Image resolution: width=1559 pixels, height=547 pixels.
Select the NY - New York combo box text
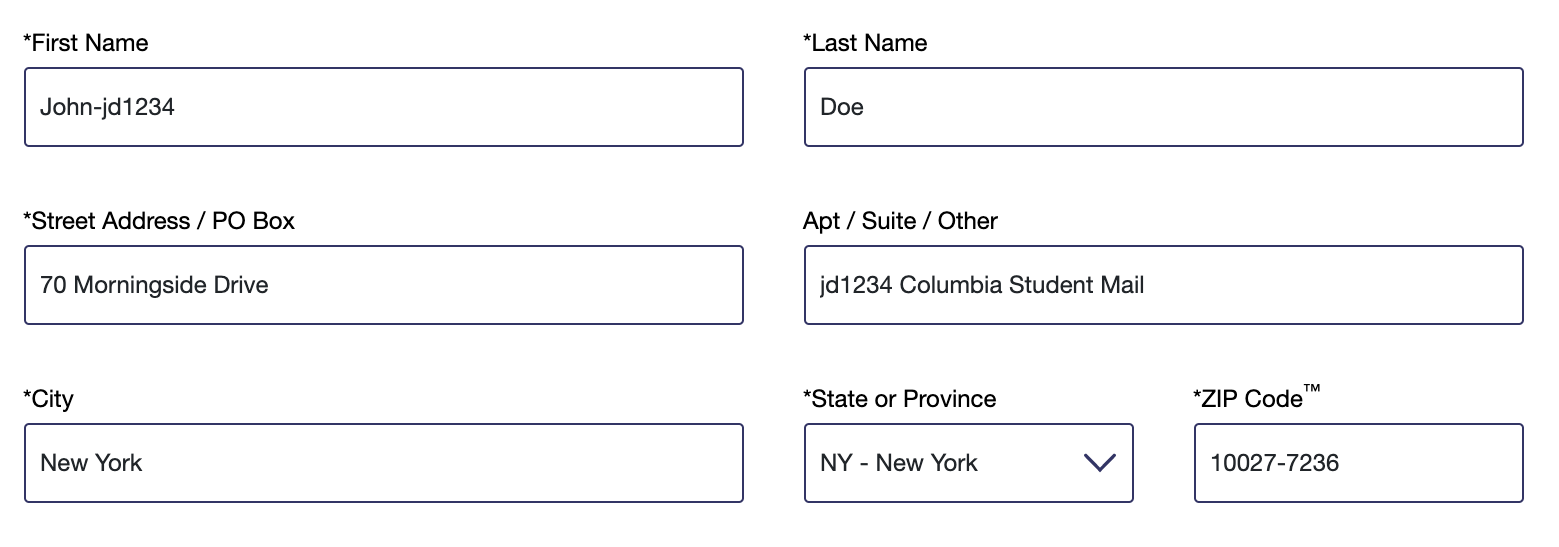coord(899,463)
